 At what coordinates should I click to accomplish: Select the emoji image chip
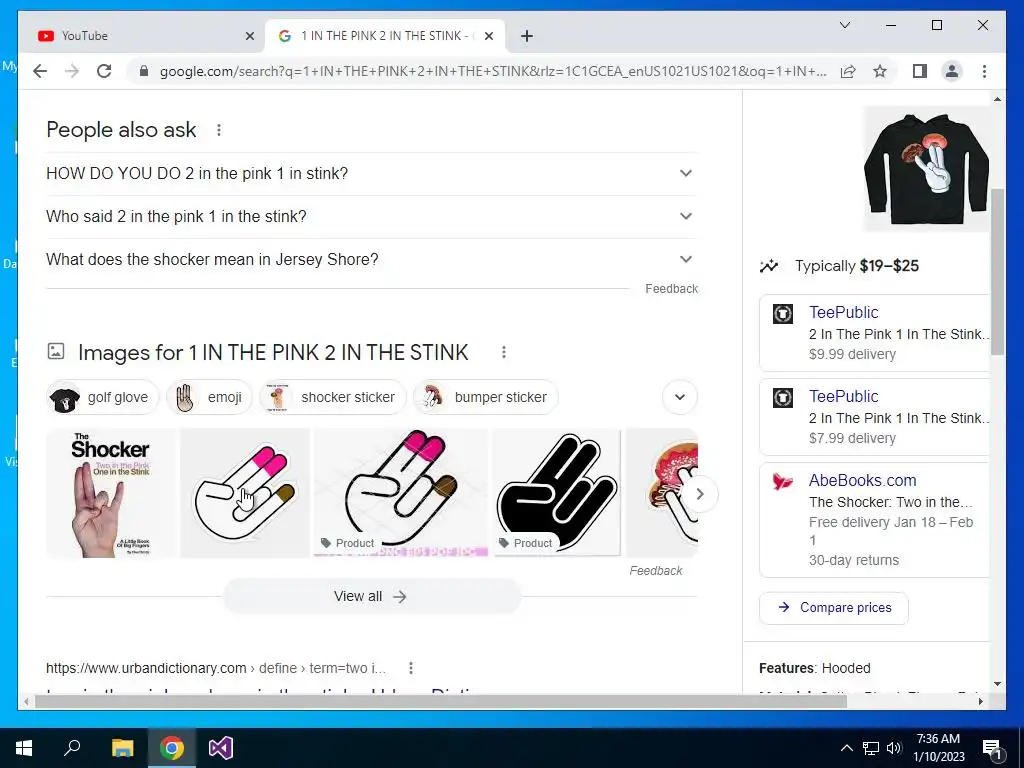pos(210,397)
